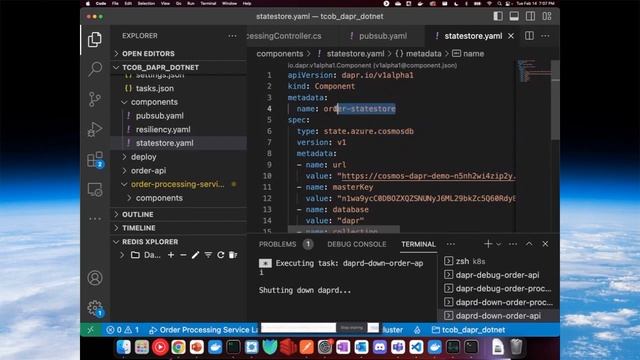Toggle bottom panel layout icon
640x360 pixels.
514,16
